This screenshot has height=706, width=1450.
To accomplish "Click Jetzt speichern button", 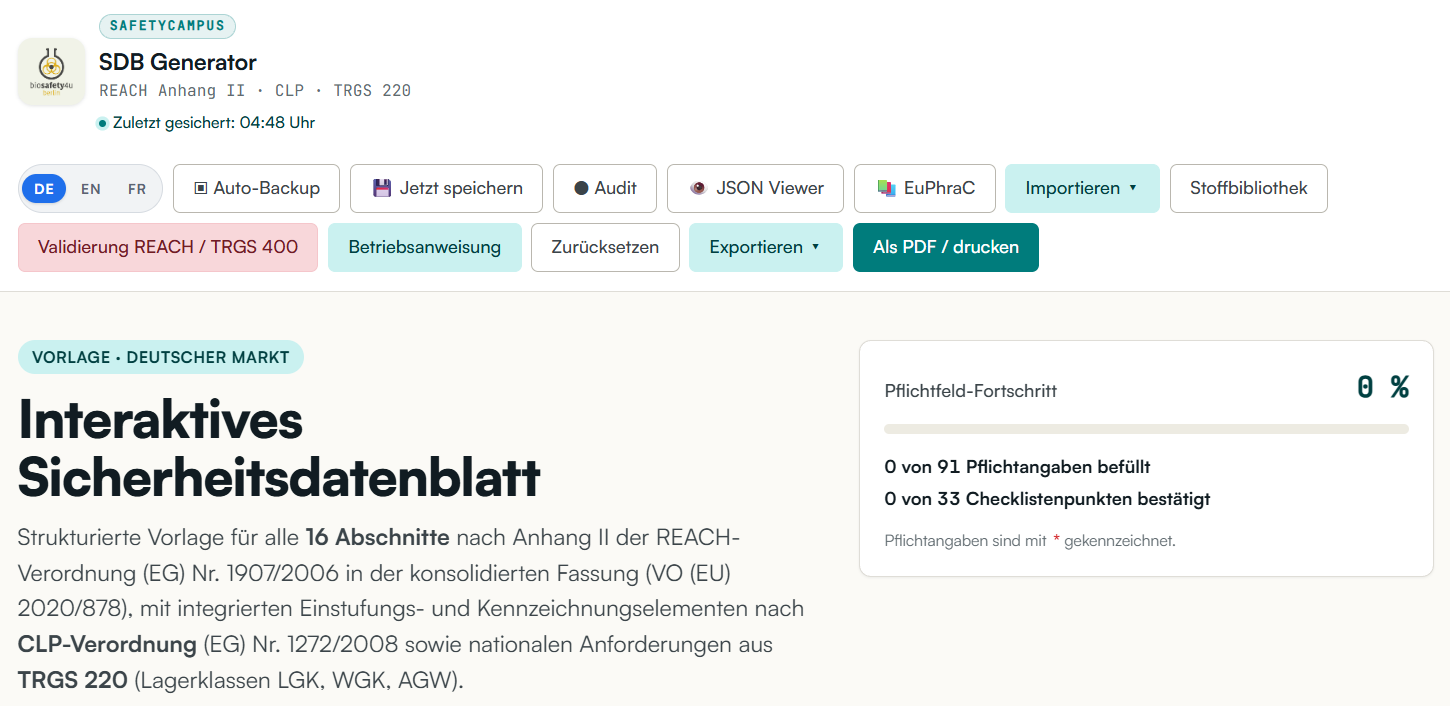I will (446, 188).
